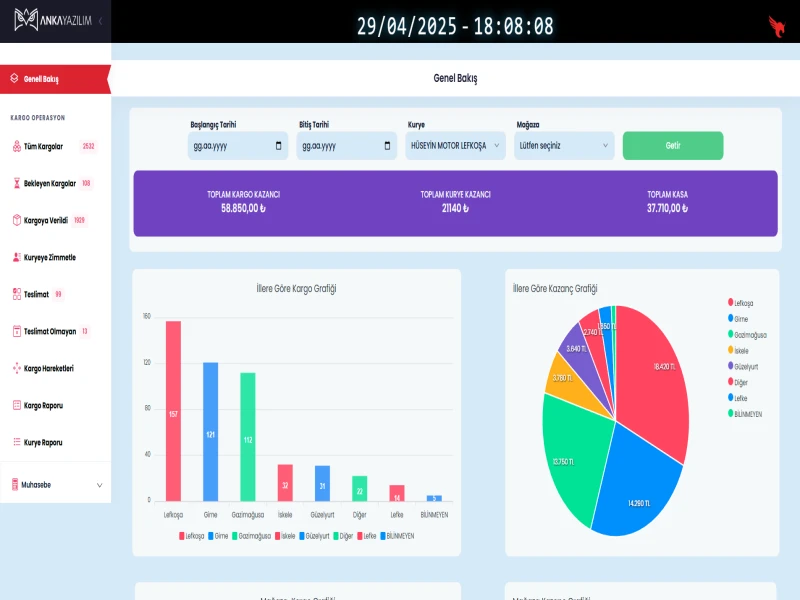Expand the Muhasebe sidebar section
This screenshot has width=800, height=600.
pos(56,485)
